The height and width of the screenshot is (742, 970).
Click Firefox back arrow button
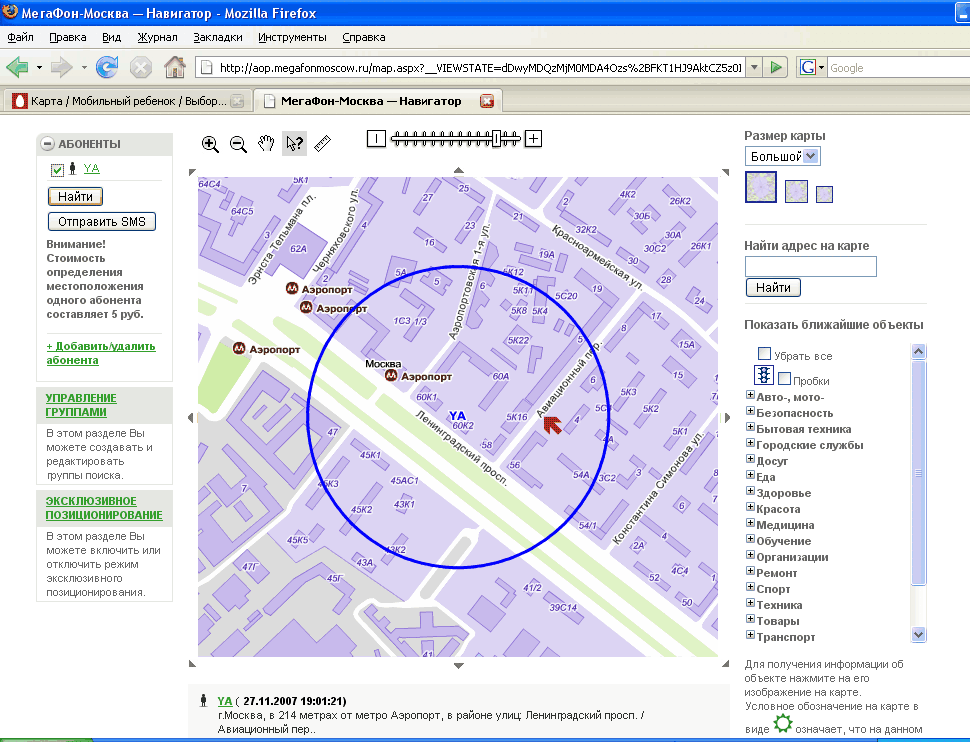(x=17, y=67)
